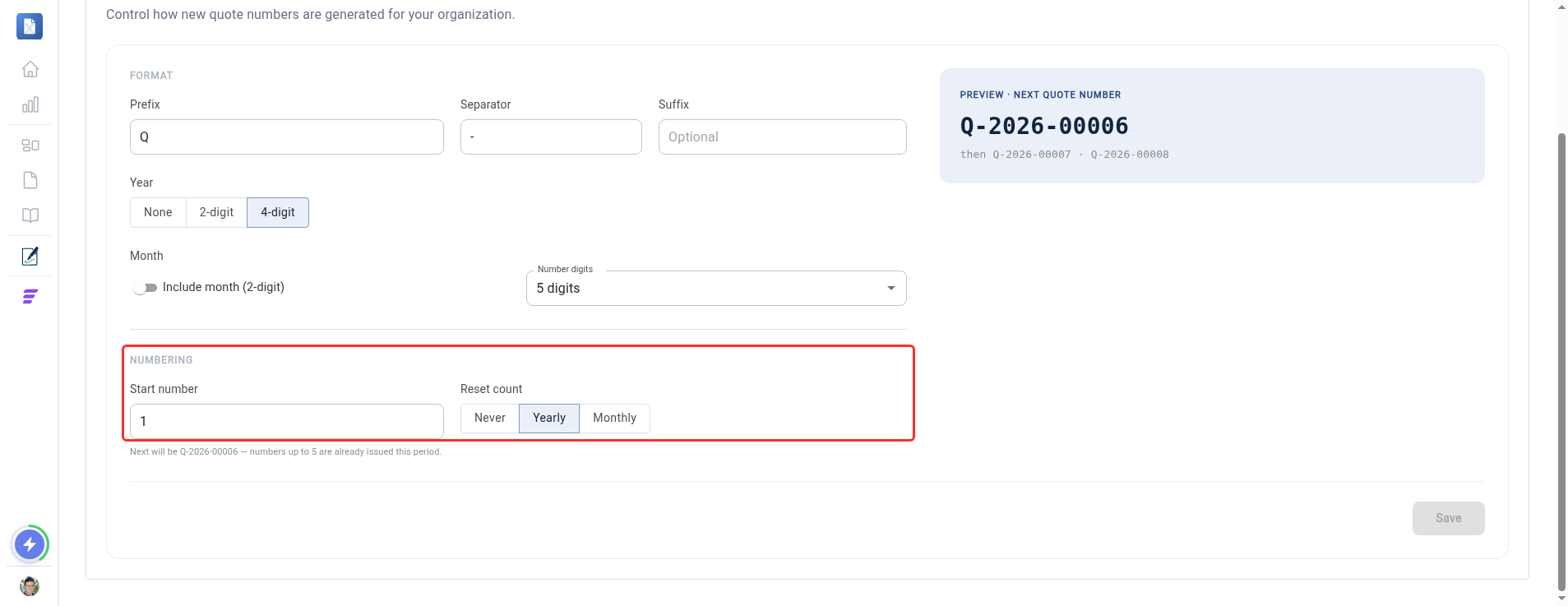The height and width of the screenshot is (606, 1568).
Task: Click the Save button
Action: pyautogui.click(x=1448, y=518)
